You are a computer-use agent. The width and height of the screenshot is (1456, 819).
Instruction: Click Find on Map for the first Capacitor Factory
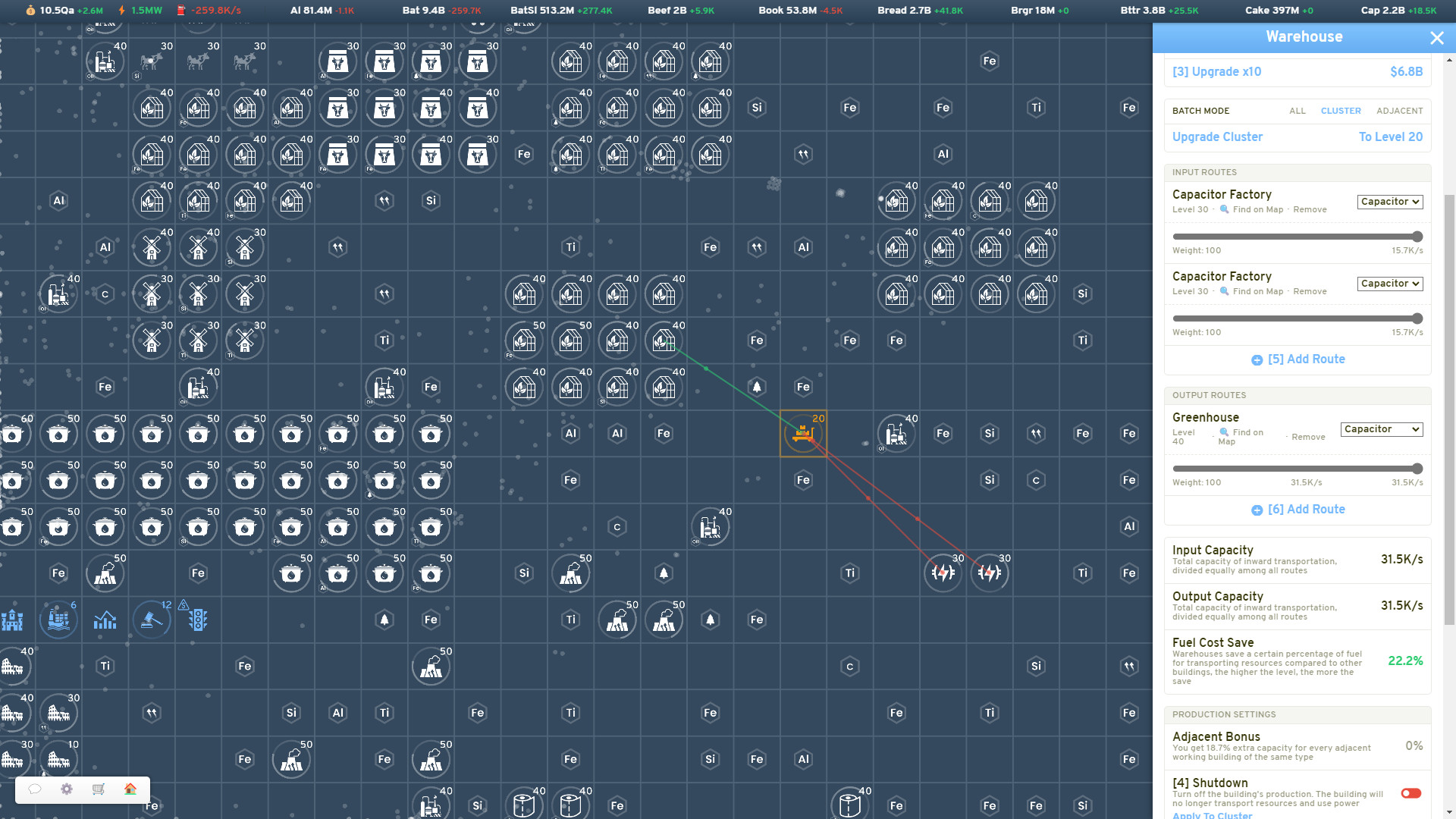tap(1257, 209)
